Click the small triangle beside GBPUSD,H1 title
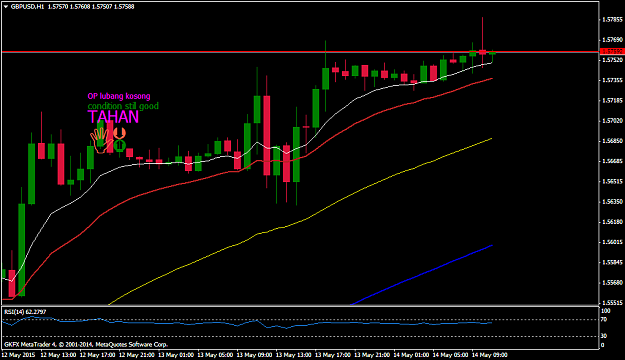 click(6, 7)
